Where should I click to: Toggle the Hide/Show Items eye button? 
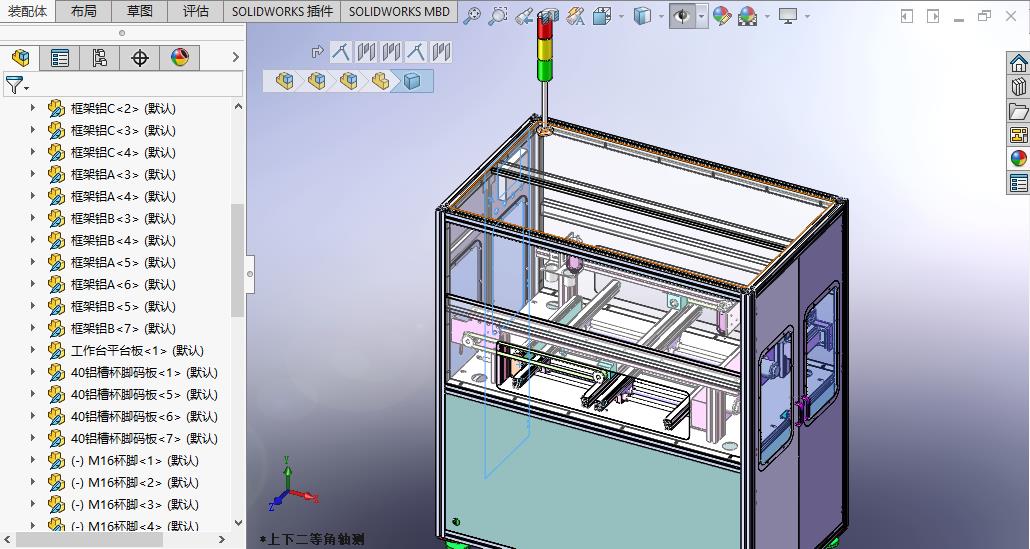tap(682, 16)
